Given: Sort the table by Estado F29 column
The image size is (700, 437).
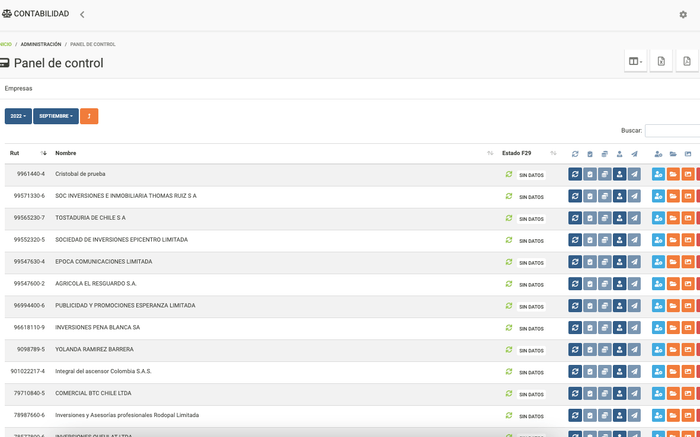Looking at the screenshot, I should 553,153.
